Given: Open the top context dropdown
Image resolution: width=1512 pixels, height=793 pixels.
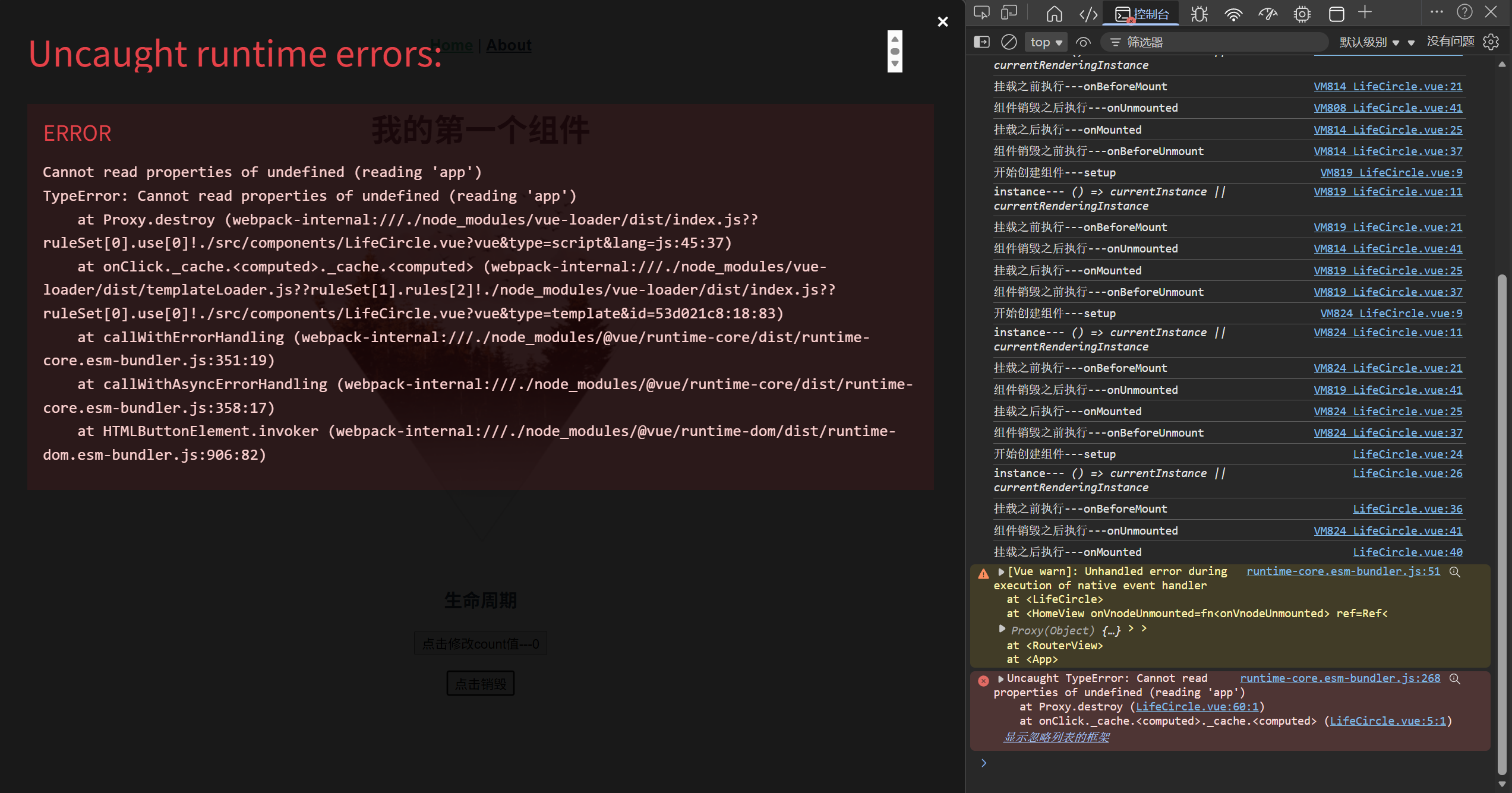Looking at the screenshot, I should (1046, 42).
